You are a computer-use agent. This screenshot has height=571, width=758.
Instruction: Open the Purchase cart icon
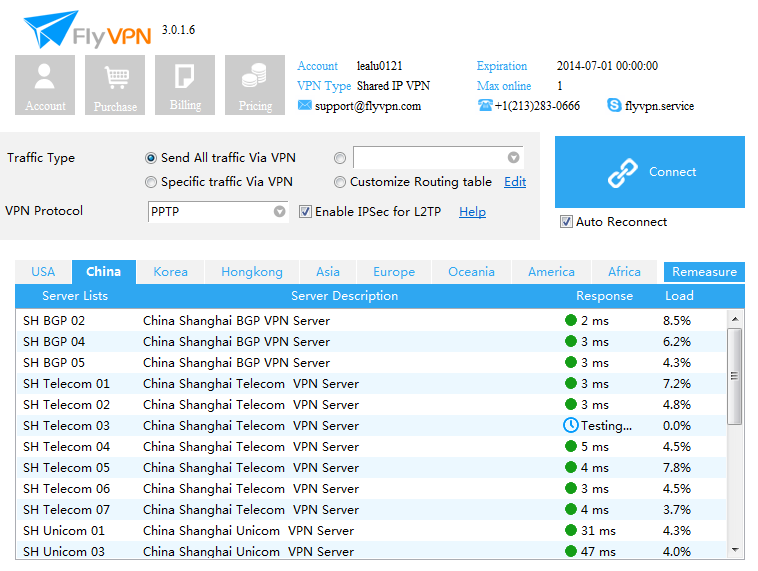coord(115,85)
